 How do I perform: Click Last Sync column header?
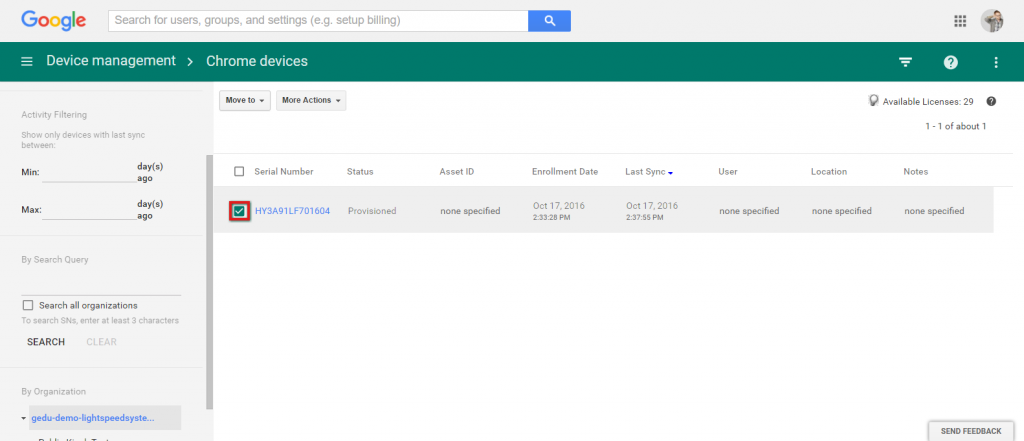click(645, 172)
